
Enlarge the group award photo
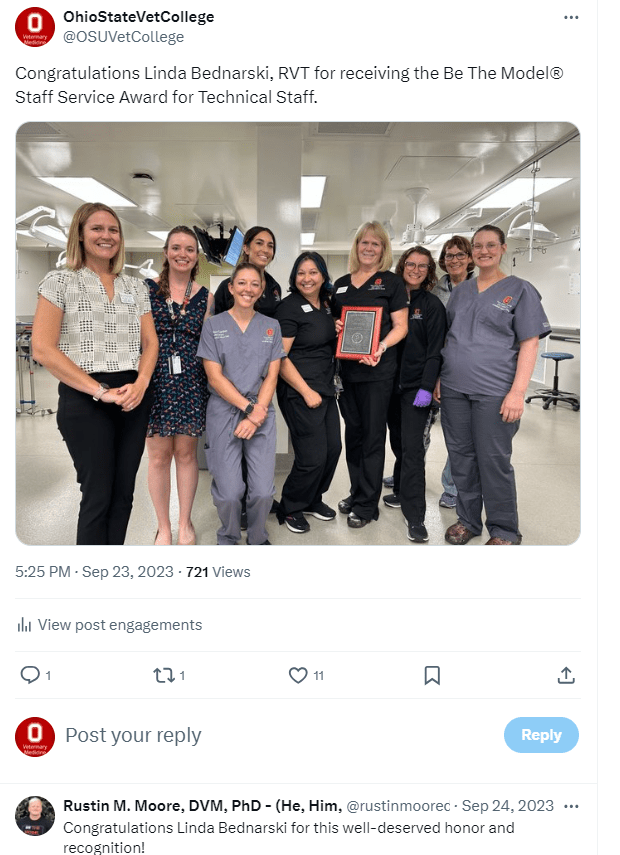(x=298, y=334)
